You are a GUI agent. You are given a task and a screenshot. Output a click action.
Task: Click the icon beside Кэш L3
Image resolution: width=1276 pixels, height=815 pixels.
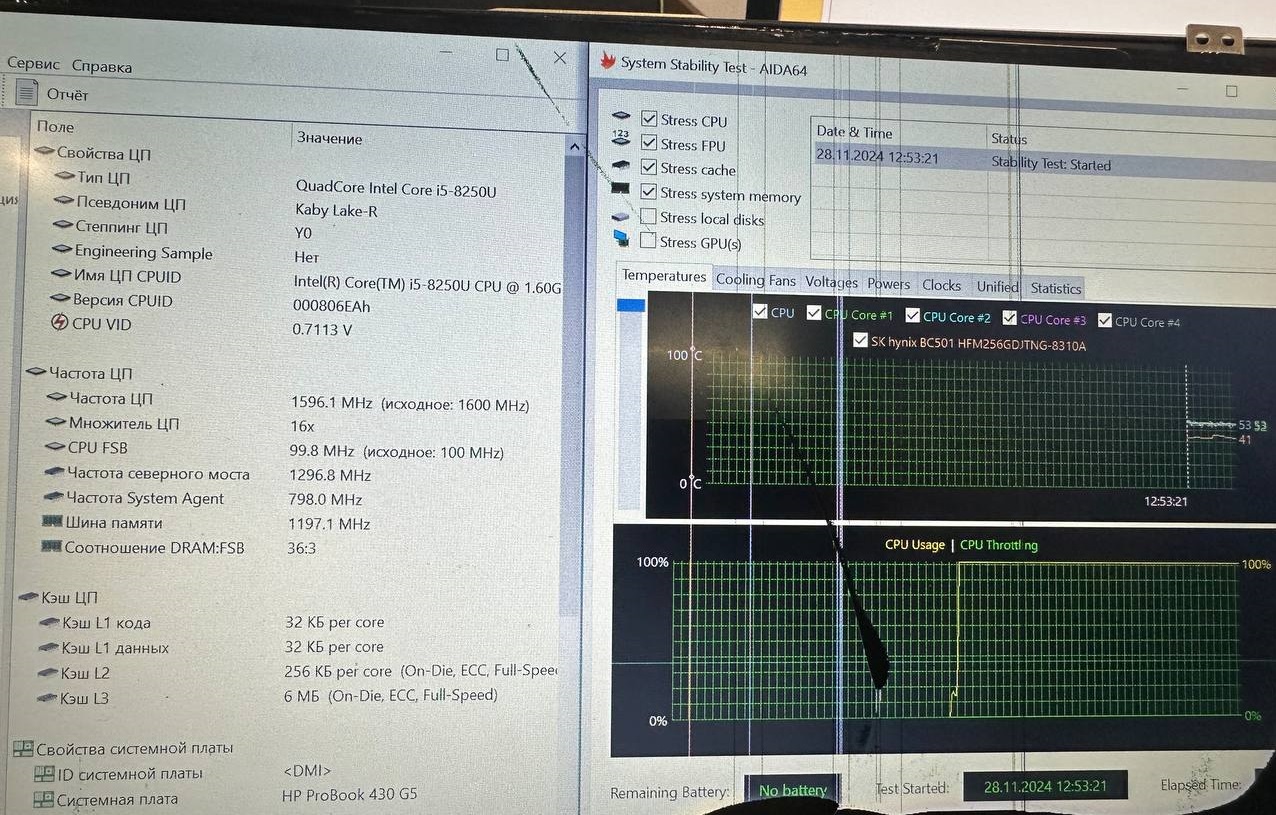[x=47, y=698]
